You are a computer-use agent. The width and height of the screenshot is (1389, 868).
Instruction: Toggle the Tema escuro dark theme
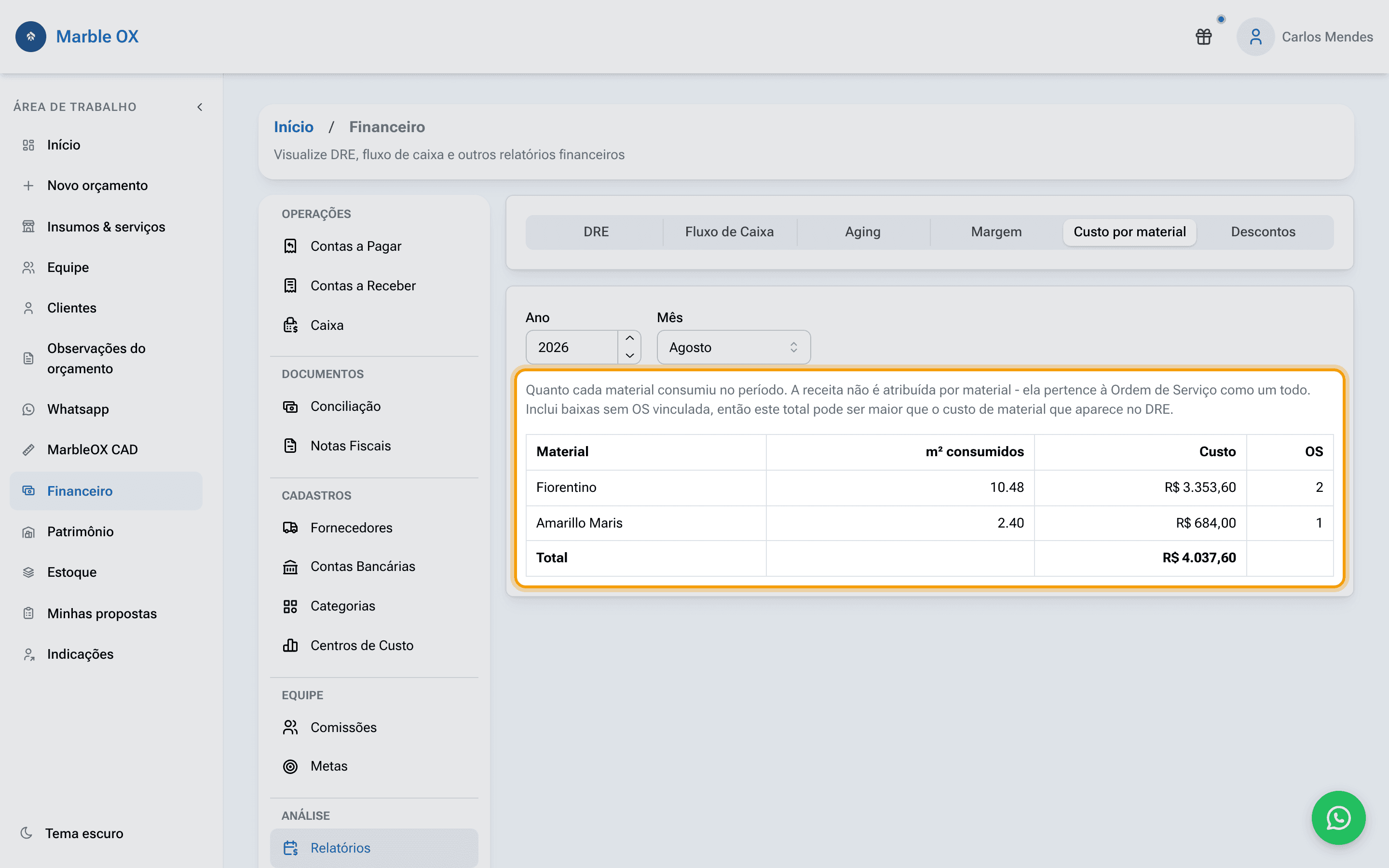click(x=72, y=834)
